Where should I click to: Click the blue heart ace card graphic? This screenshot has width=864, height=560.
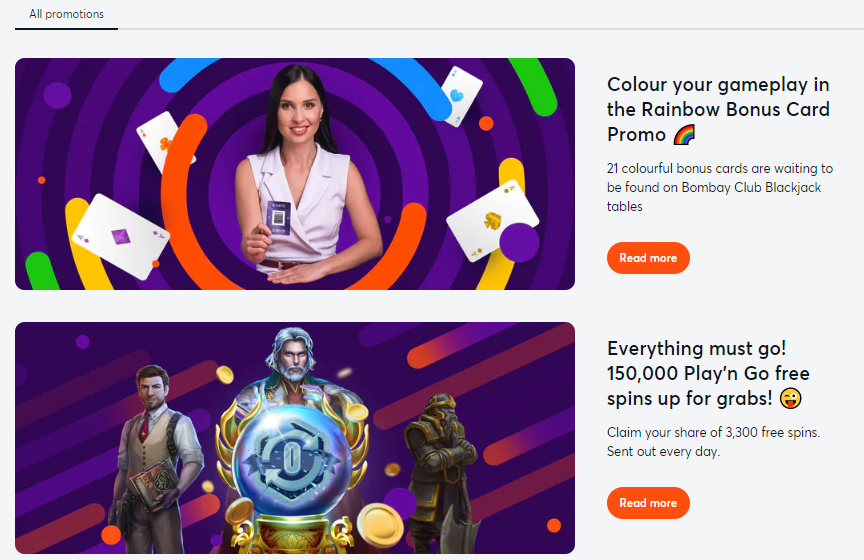(461, 96)
